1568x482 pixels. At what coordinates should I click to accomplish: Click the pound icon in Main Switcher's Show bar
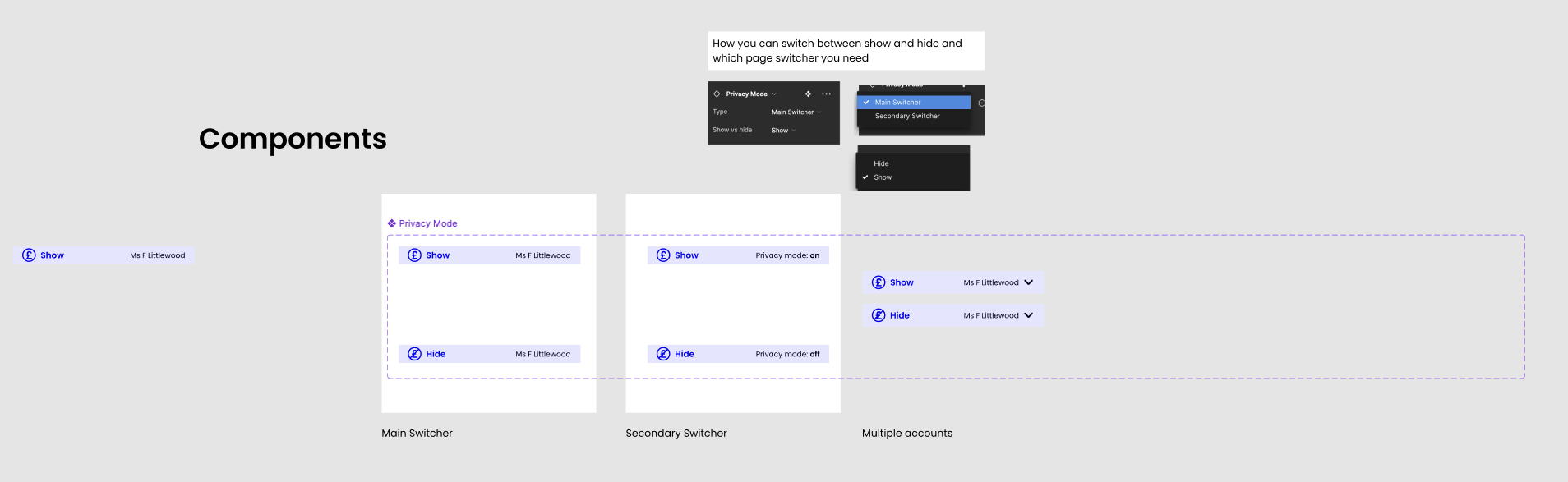coord(414,255)
